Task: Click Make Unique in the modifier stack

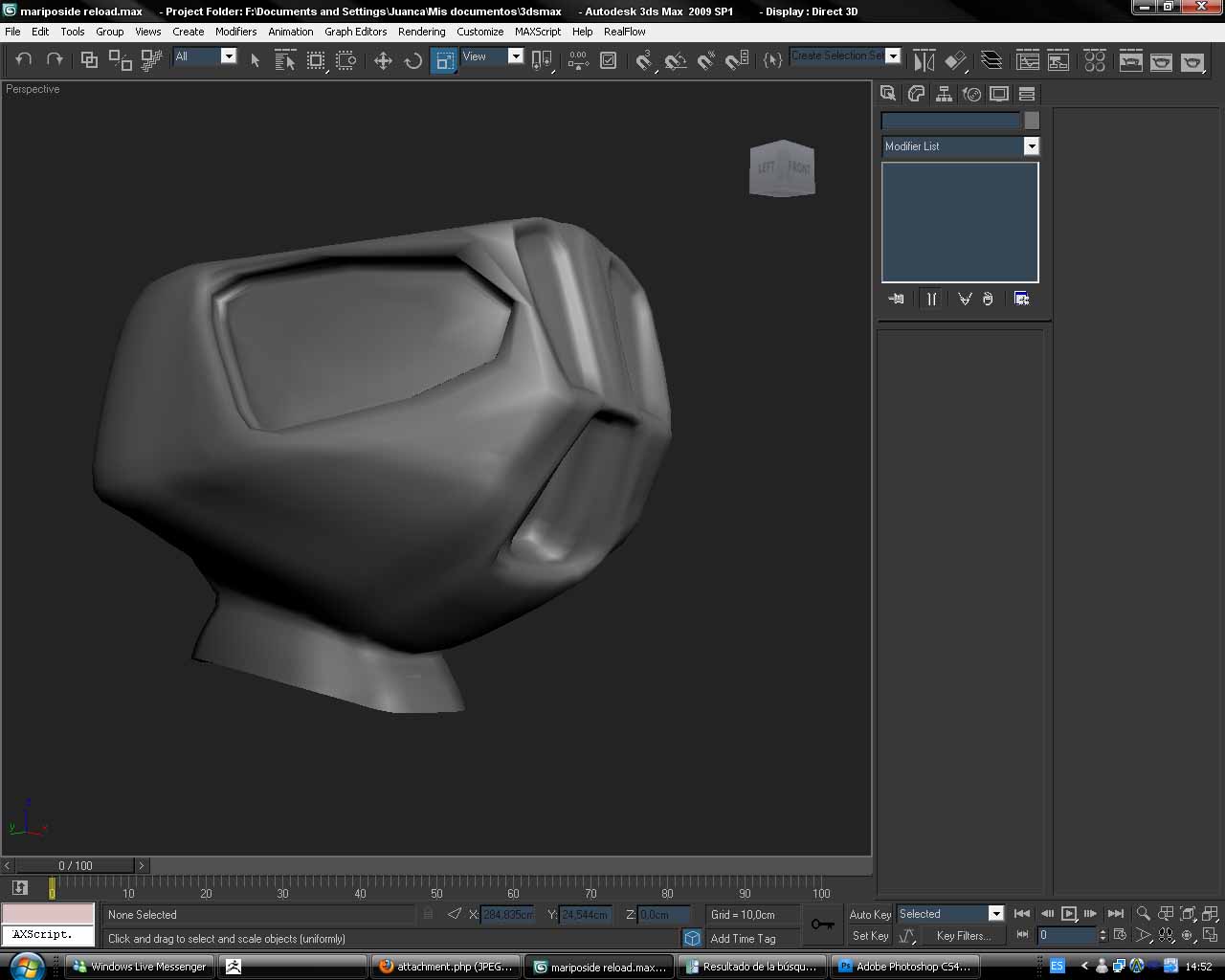Action: point(965,299)
